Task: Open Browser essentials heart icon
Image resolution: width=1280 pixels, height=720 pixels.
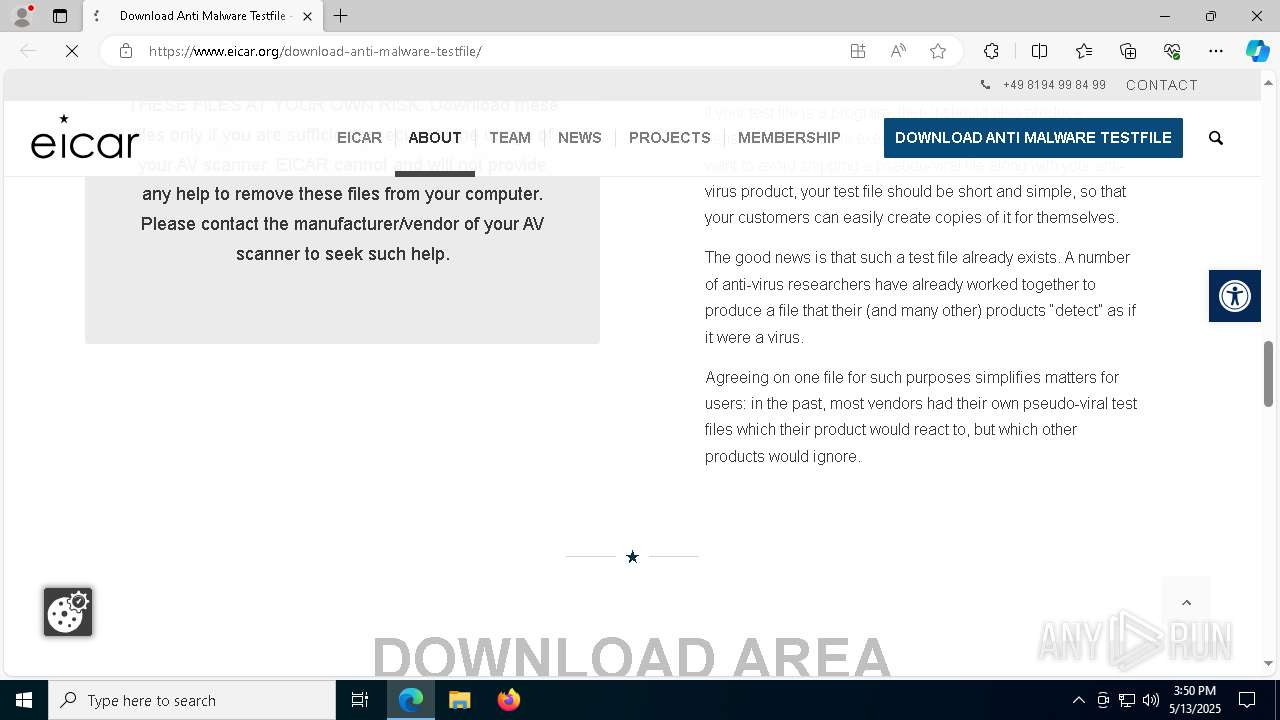Action: tap(1172, 51)
